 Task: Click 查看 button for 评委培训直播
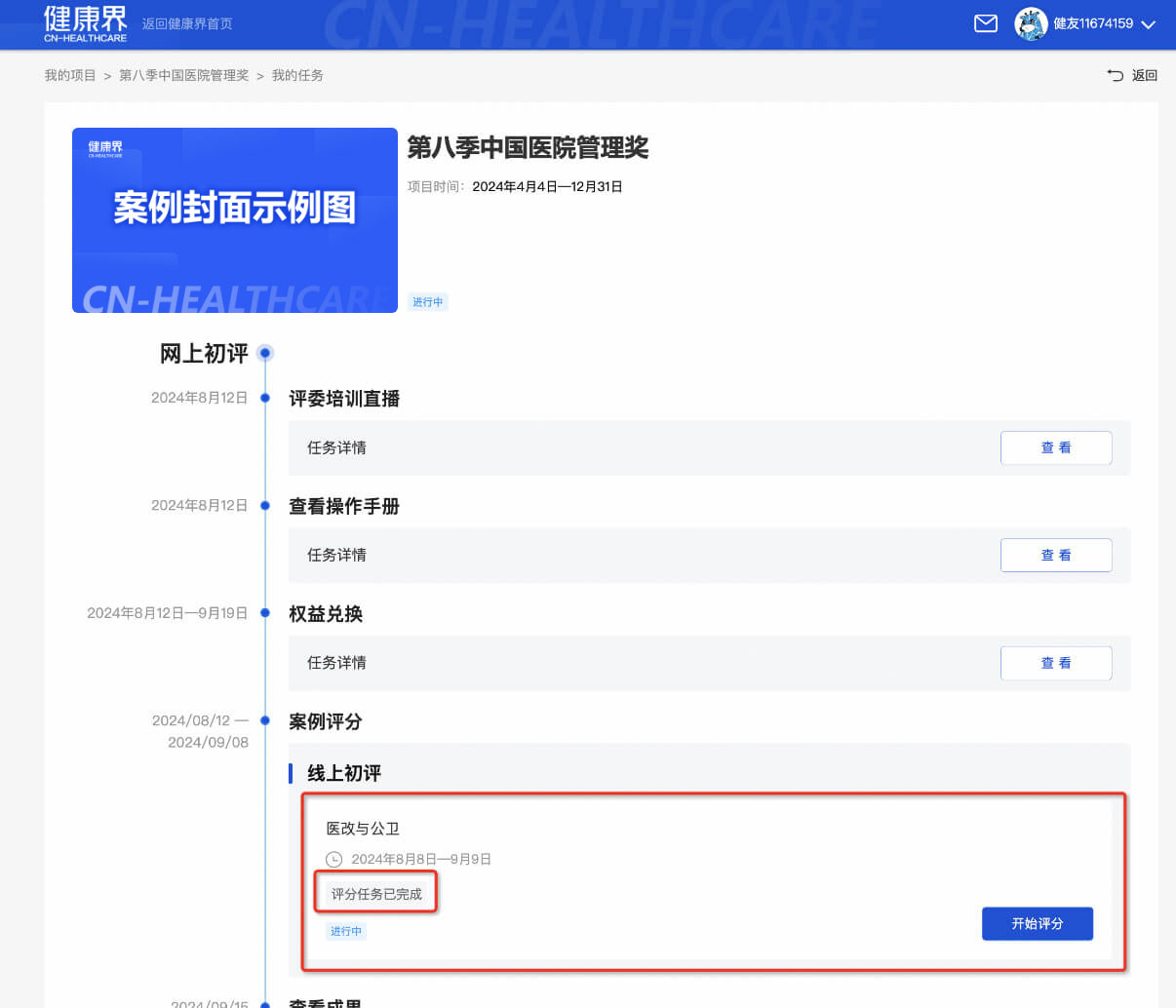tap(1056, 447)
